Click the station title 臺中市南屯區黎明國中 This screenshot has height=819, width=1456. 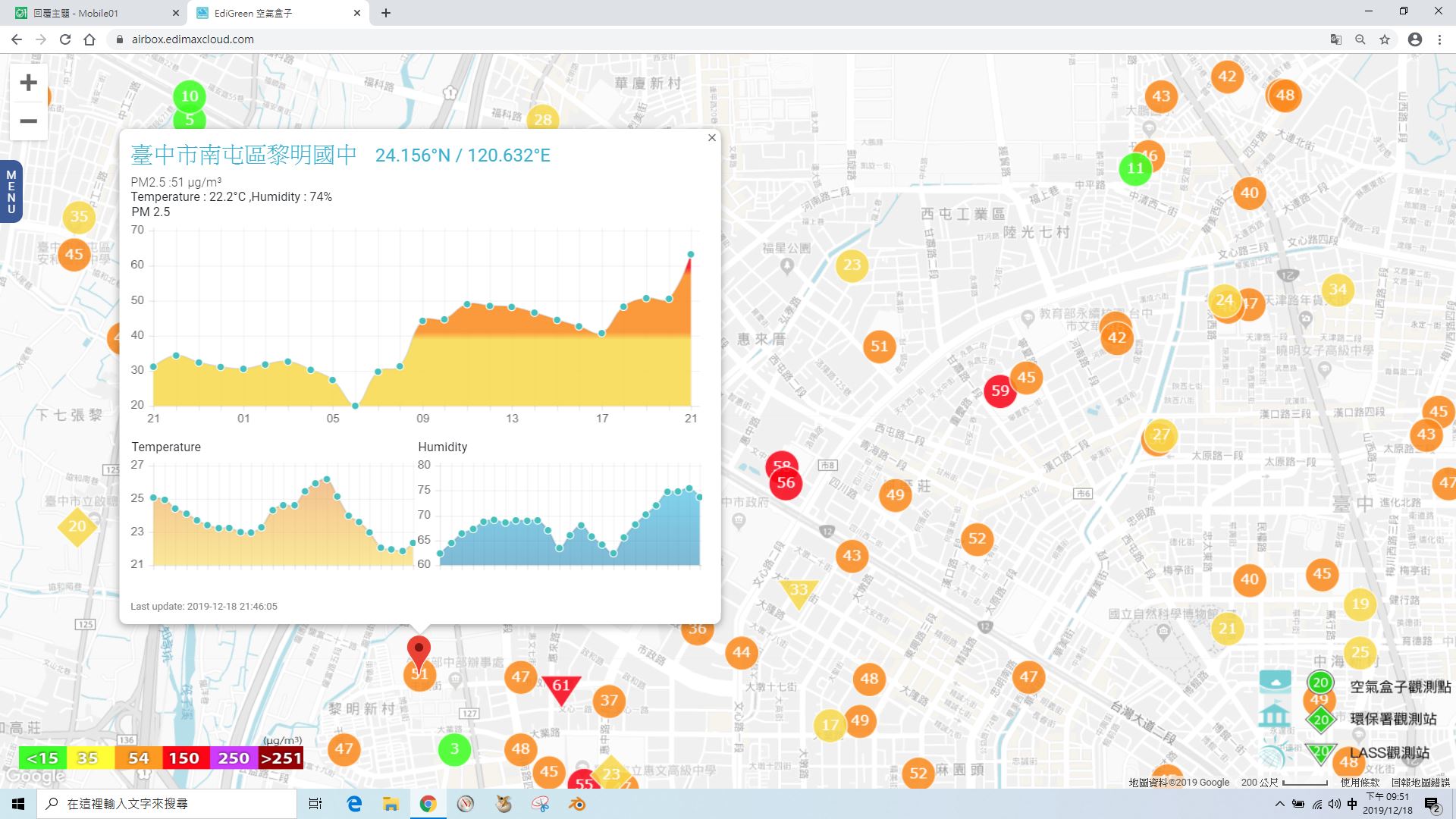click(x=243, y=155)
